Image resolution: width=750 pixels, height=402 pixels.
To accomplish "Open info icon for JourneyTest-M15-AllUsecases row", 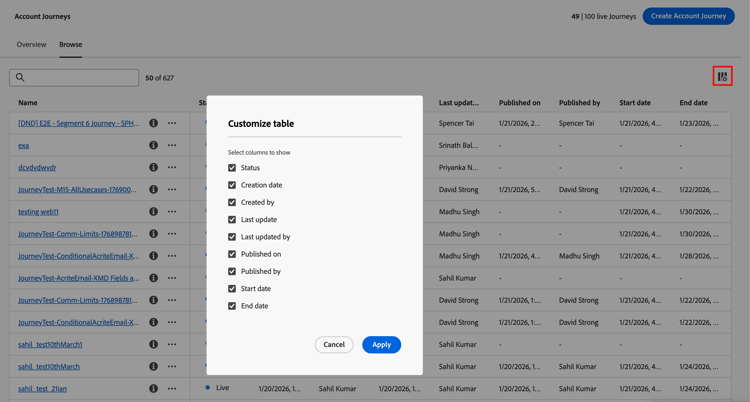I will pos(154,190).
